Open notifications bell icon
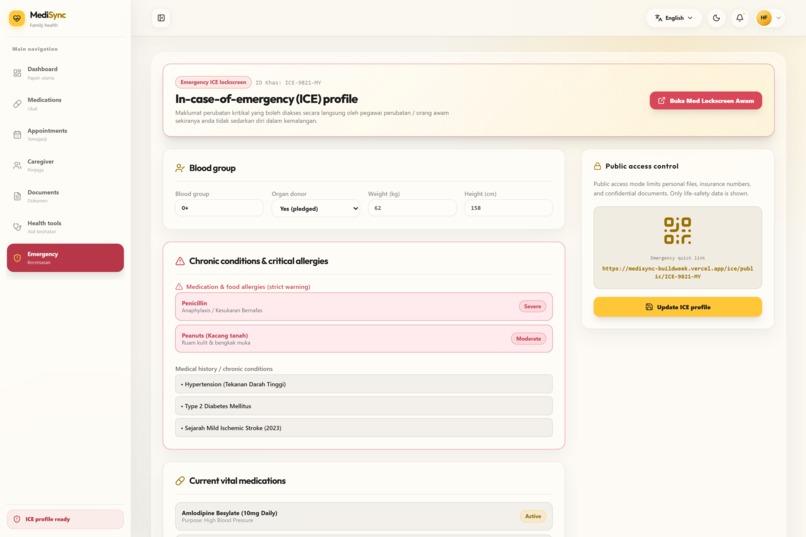Screen dimensions: 806x537 click(740, 18)
